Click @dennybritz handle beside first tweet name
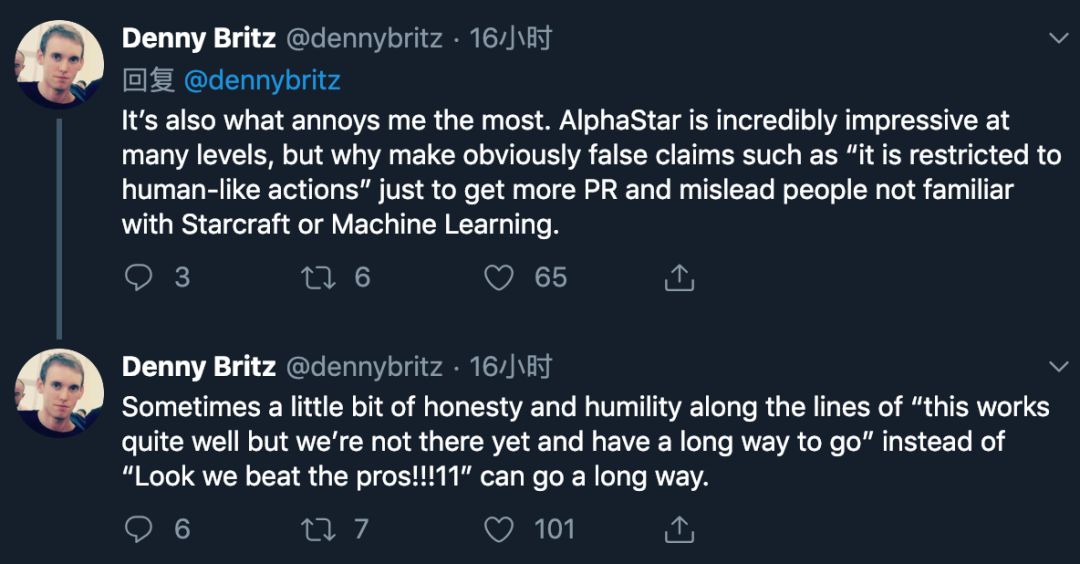The width and height of the screenshot is (1080, 564). pyautogui.click(x=364, y=39)
